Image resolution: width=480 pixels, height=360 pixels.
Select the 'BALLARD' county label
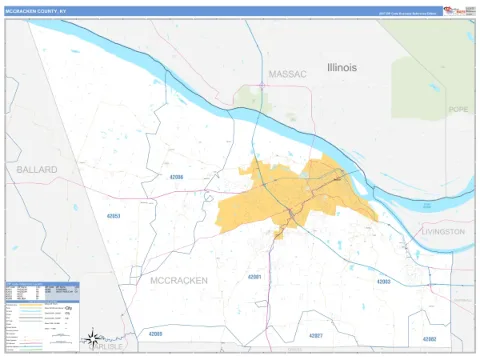(x=37, y=170)
